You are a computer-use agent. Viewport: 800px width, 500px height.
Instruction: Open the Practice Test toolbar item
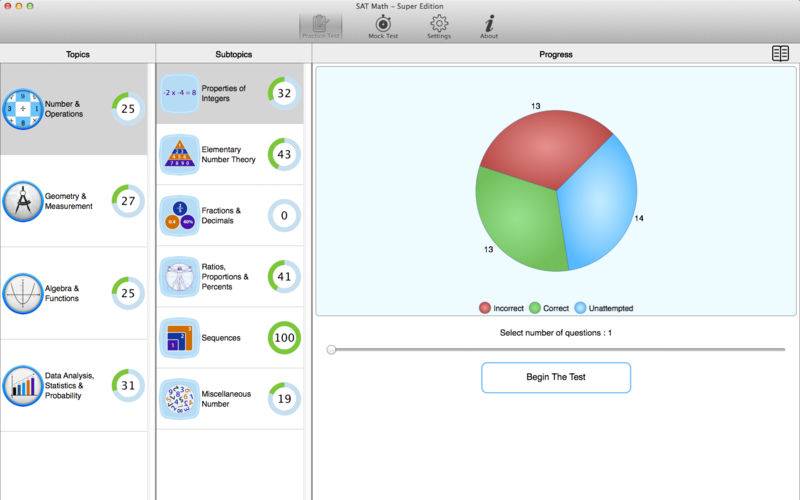pos(320,27)
